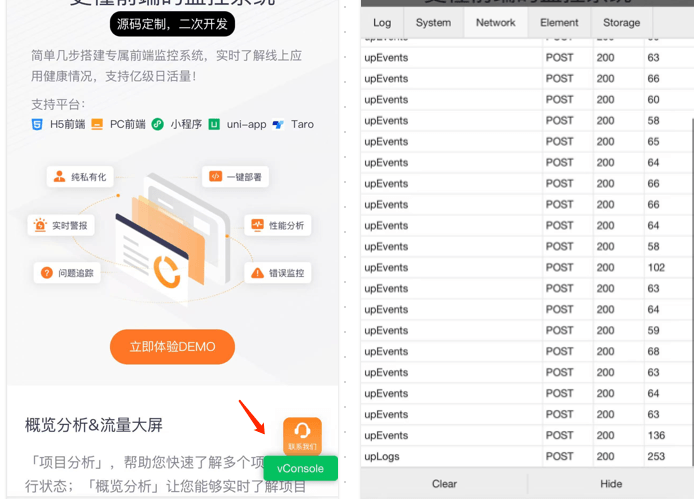Open the Element tab
The width and height of the screenshot is (694, 499).
pyautogui.click(x=559, y=23)
